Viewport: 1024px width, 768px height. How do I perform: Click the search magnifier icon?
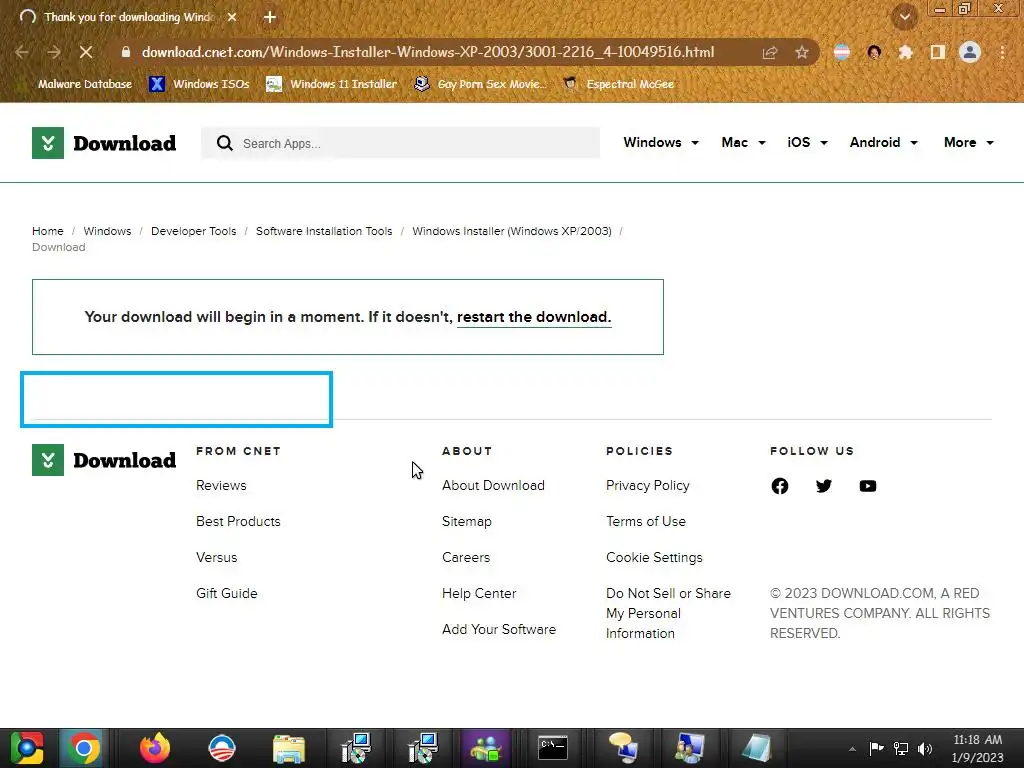[225, 143]
